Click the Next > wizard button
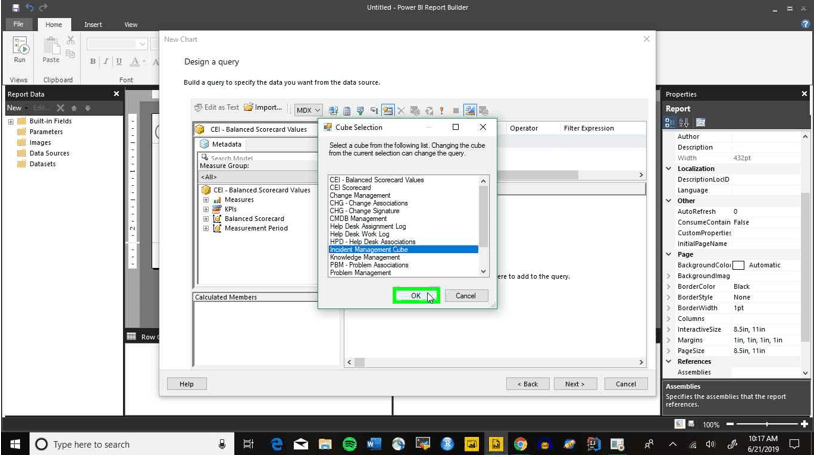The height and width of the screenshot is (457, 816). tap(575, 384)
